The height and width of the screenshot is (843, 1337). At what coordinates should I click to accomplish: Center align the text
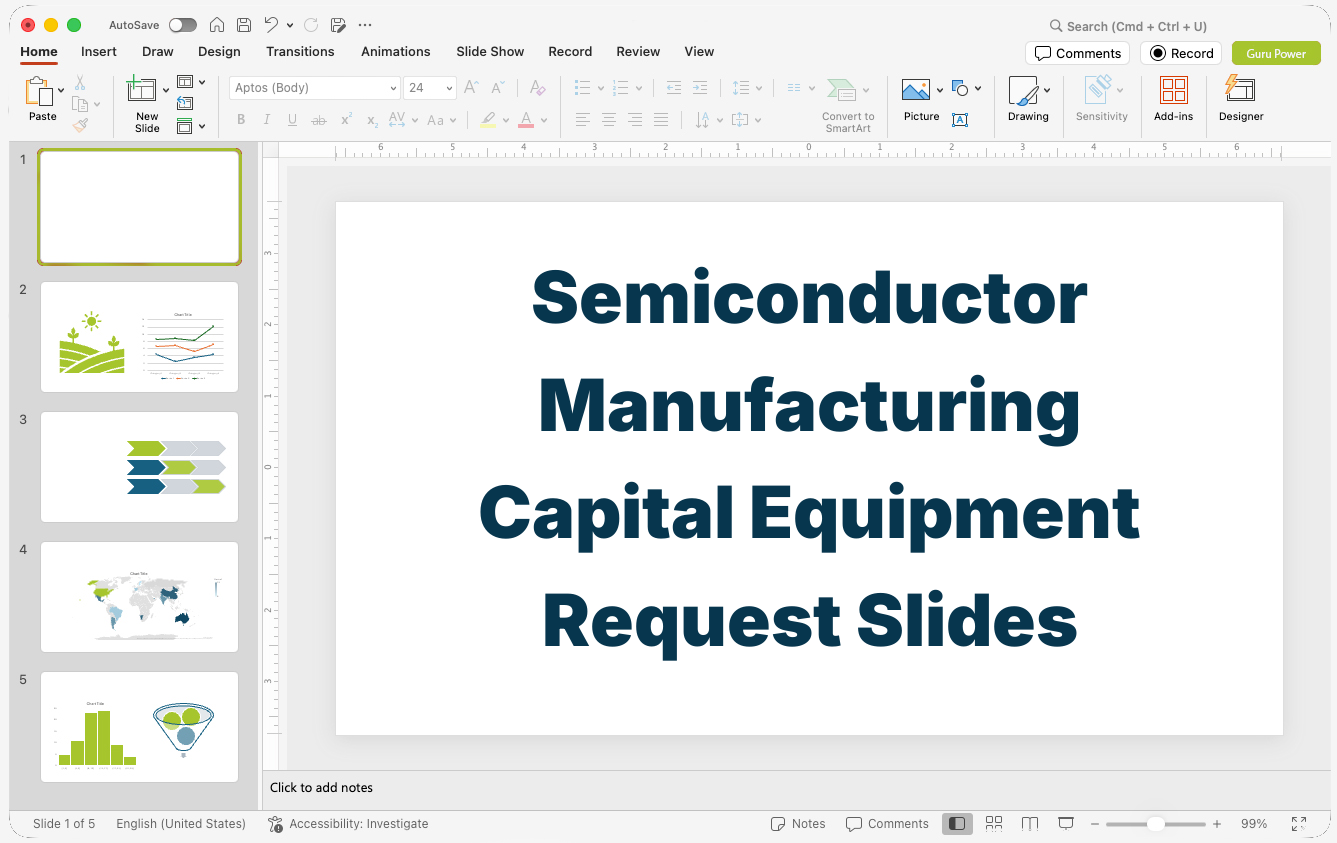[609, 120]
